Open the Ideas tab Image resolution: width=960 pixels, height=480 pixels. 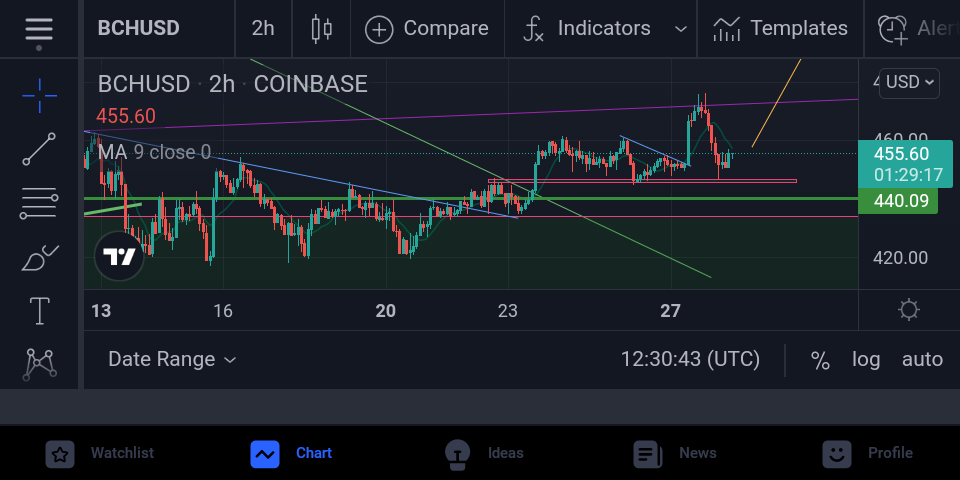point(484,453)
